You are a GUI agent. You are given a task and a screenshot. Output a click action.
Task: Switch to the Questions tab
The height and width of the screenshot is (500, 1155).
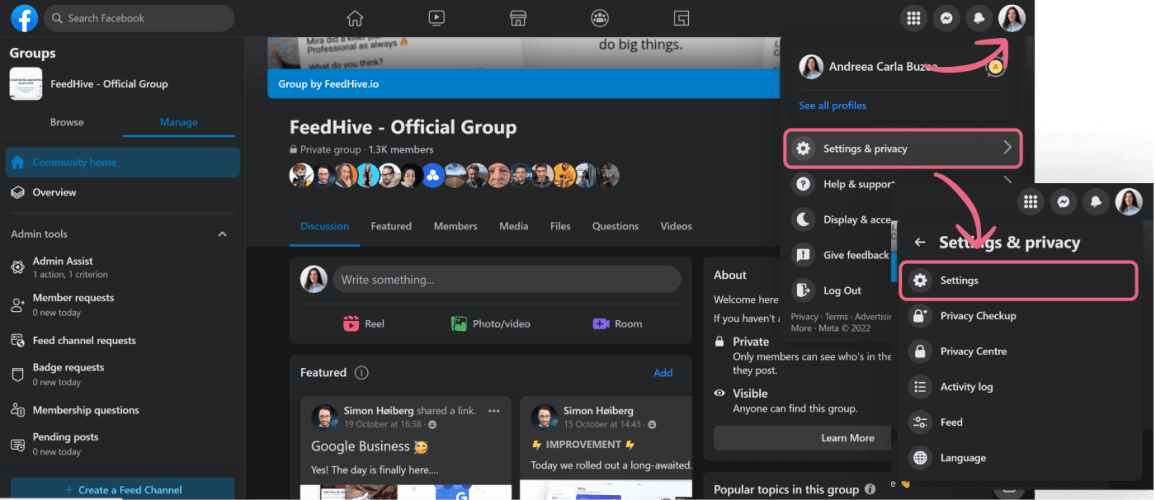pos(616,226)
